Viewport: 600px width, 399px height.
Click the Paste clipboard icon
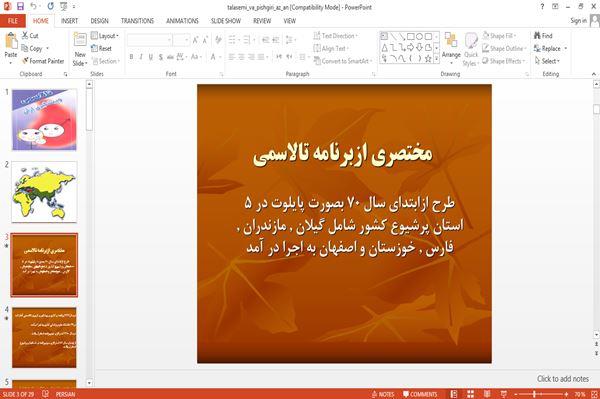11,41
